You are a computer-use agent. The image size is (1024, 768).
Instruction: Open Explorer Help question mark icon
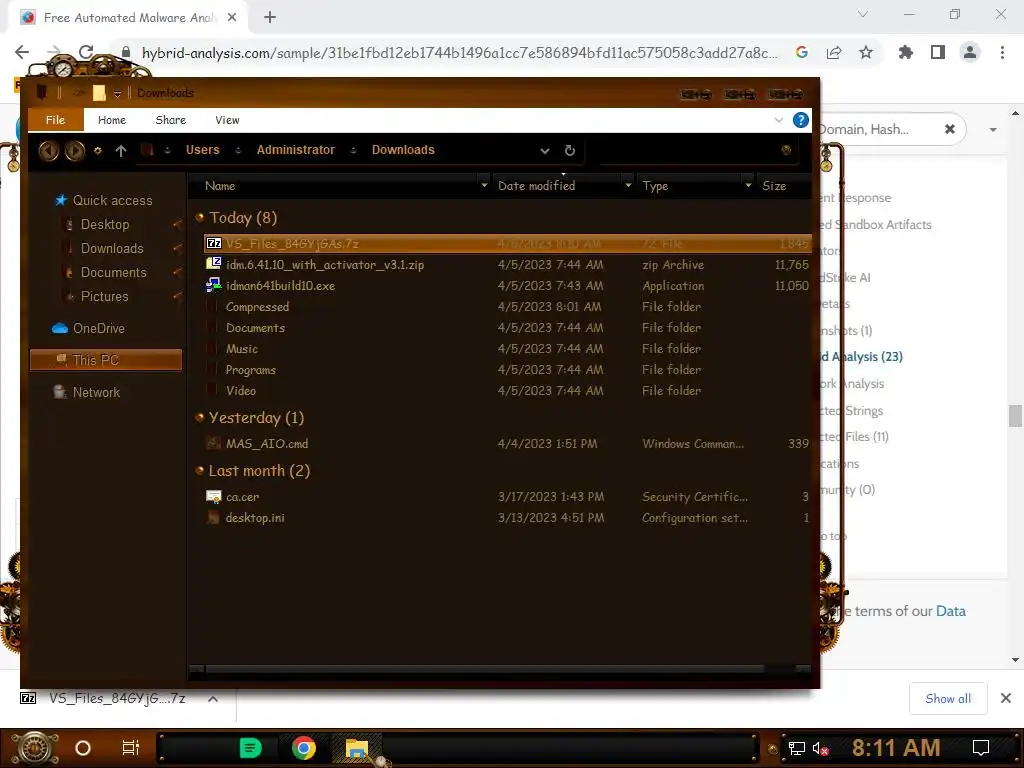[x=801, y=120]
